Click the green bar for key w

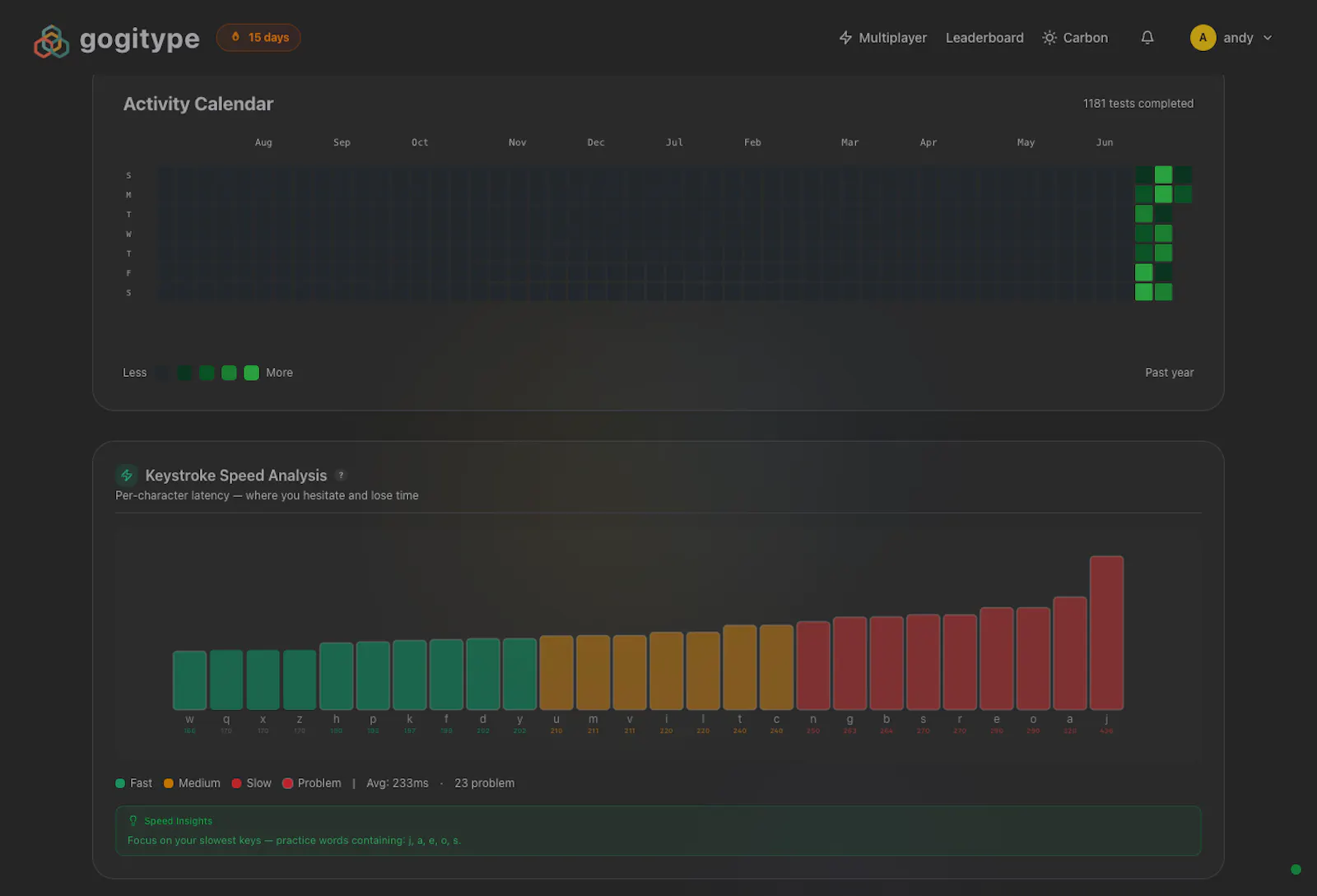pyautogui.click(x=189, y=680)
